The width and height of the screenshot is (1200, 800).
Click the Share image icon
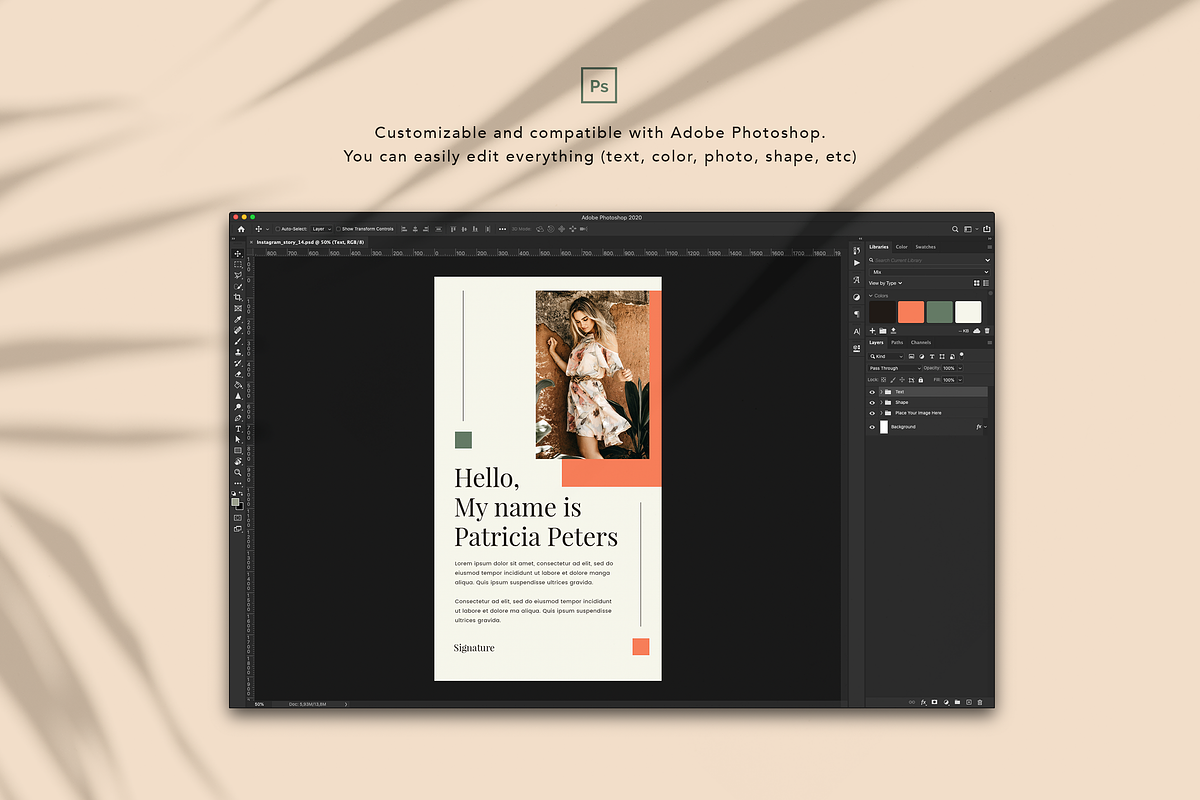tap(986, 229)
